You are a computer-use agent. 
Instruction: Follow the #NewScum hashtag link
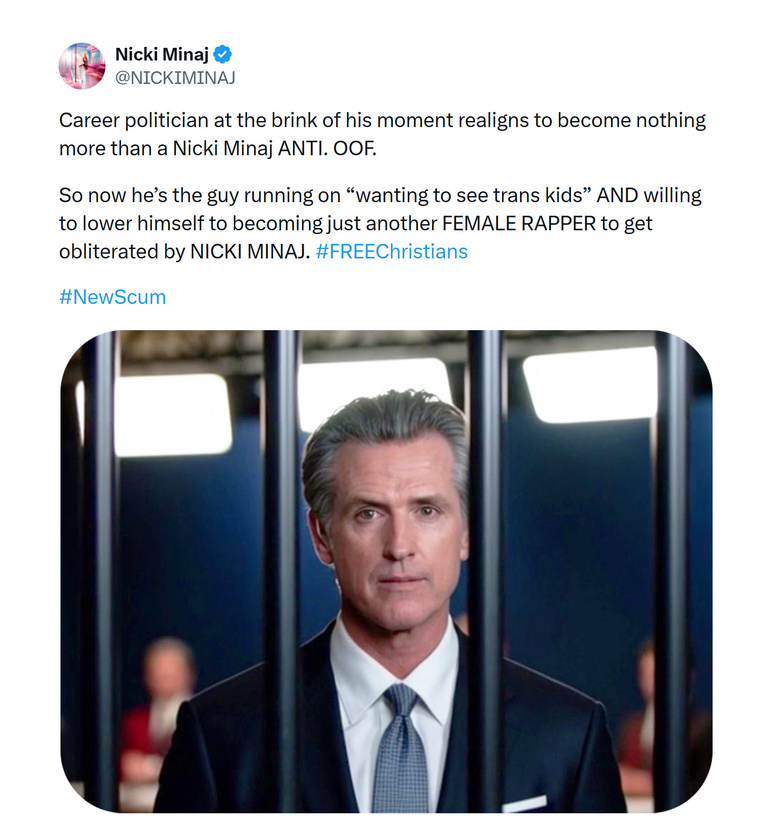click(112, 297)
